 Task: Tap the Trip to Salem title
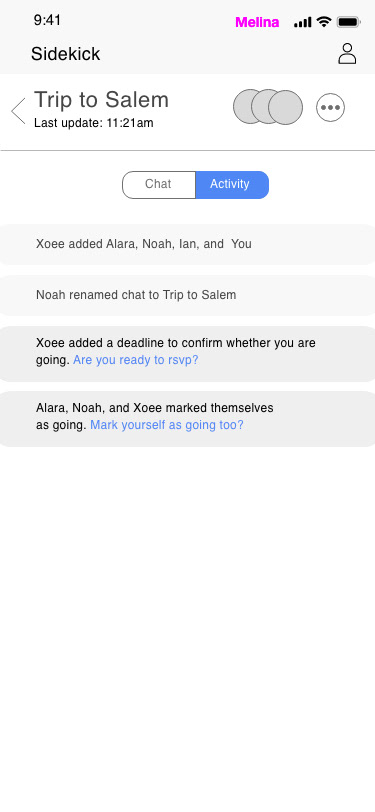pyautogui.click(x=102, y=100)
